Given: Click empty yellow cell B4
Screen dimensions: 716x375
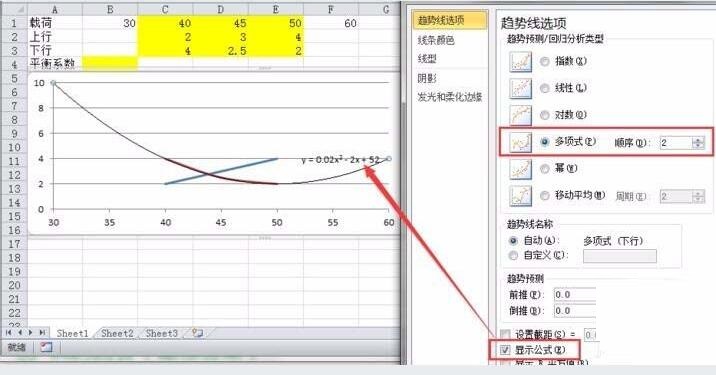Looking at the screenshot, I should point(110,63).
